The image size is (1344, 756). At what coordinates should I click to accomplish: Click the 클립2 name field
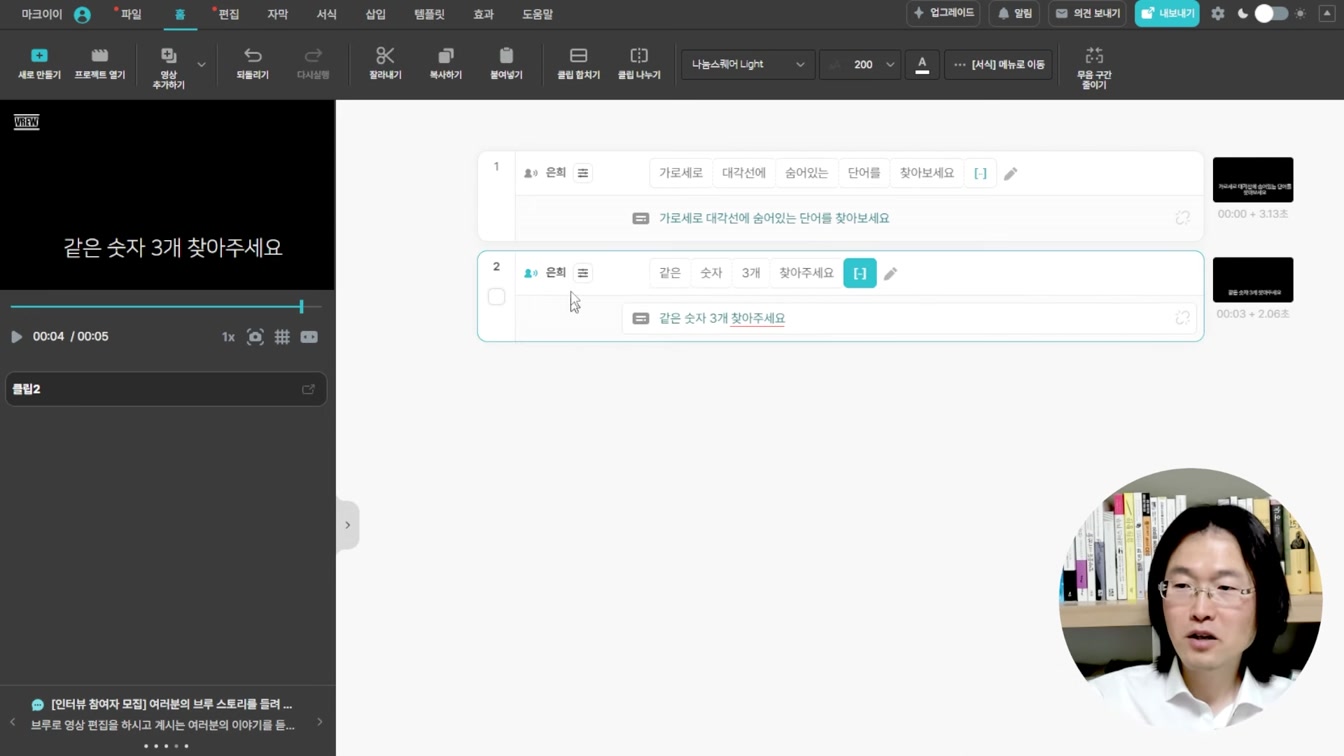click(166, 389)
